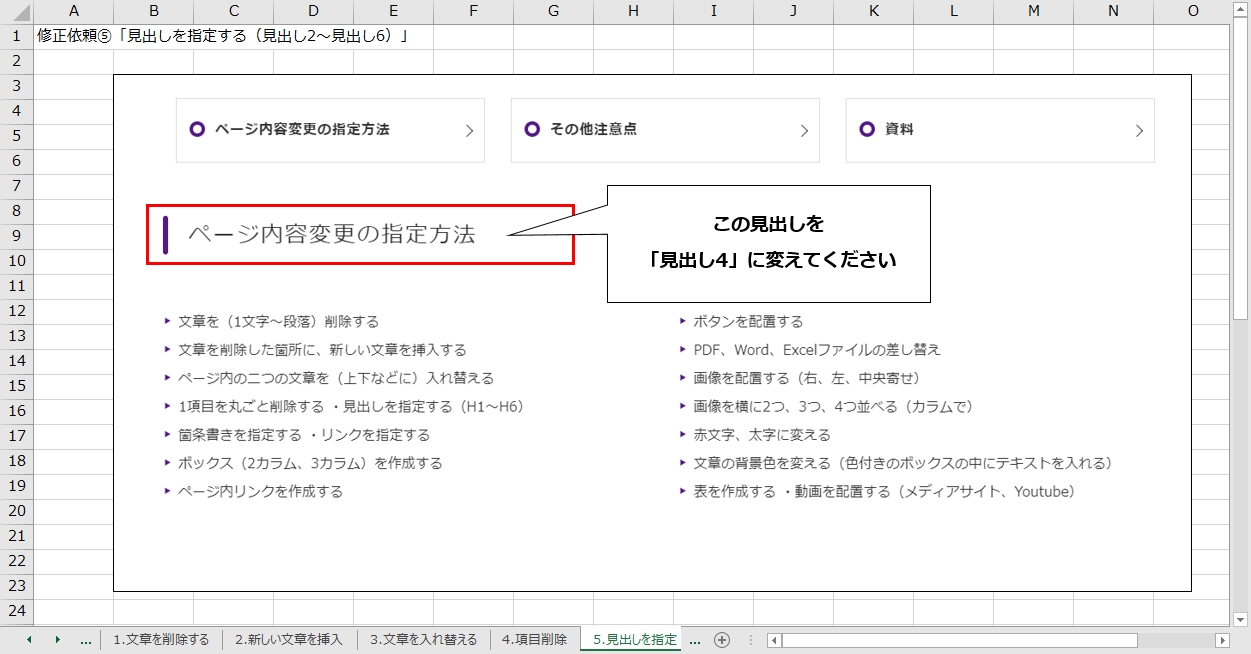Click the item ボタンを配置する
Viewport: 1251px width, 654px height.
pos(748,322)
